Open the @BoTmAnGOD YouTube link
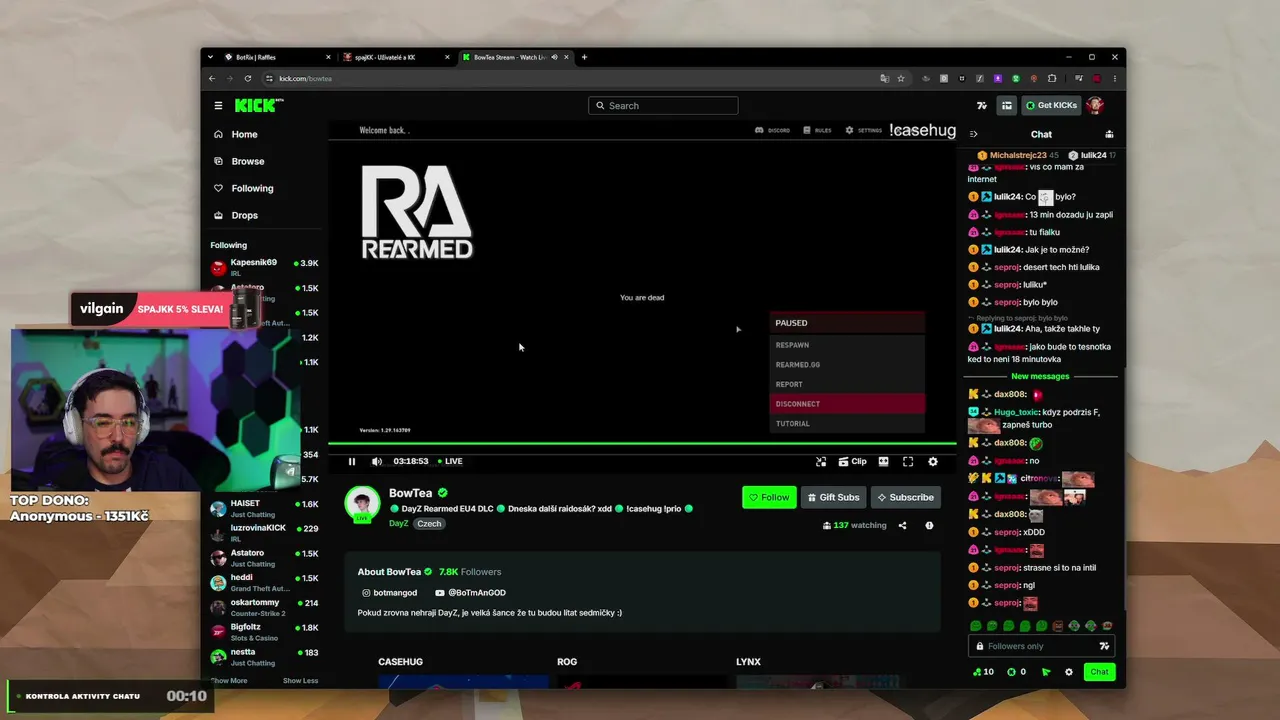Viewport: 1280px width, 720px height. [471, 593]
